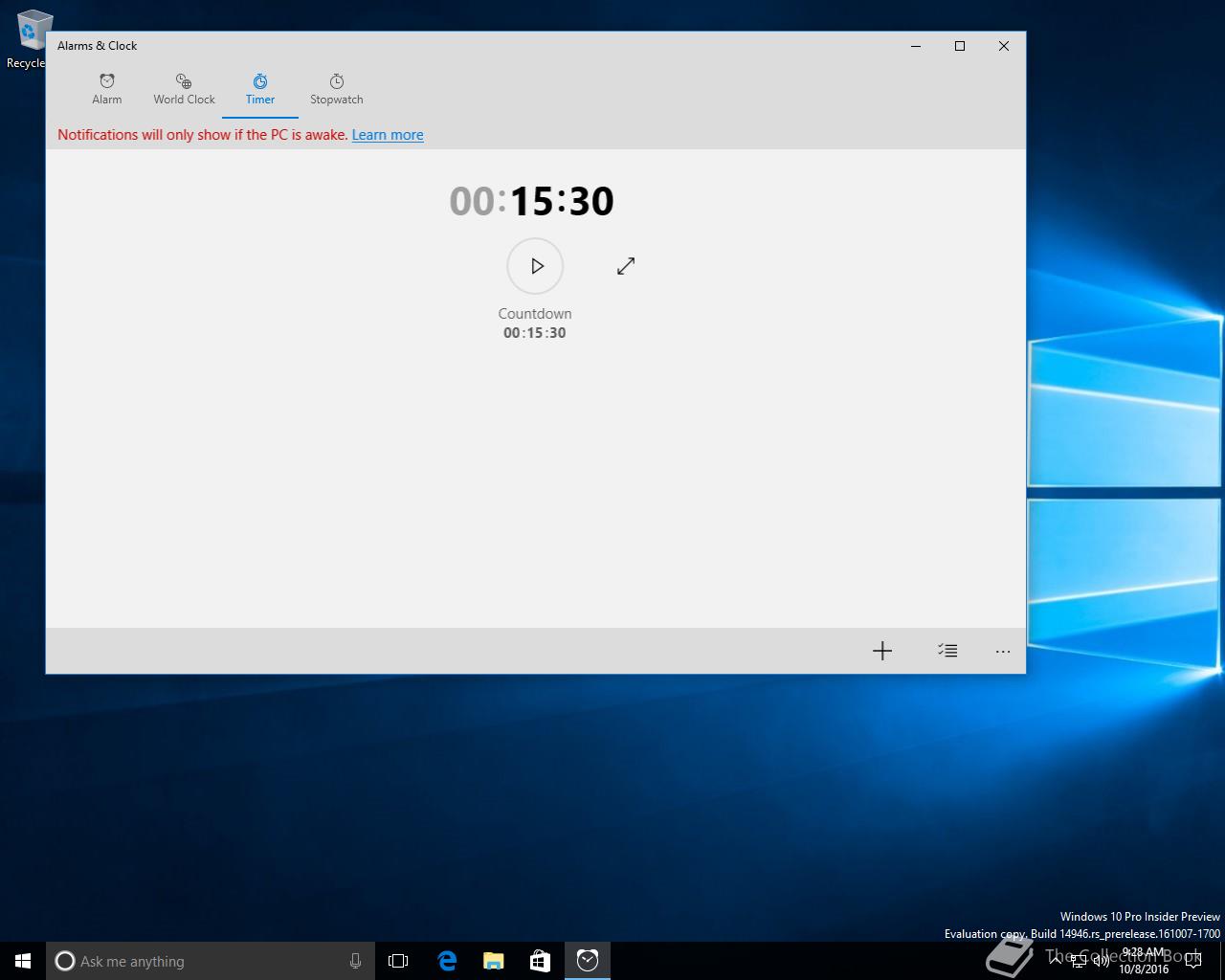Click Alarms & Clock taskbar icon
This screenshot has width=1225, height=980.
pyautogui.click(x=588, y=961)
